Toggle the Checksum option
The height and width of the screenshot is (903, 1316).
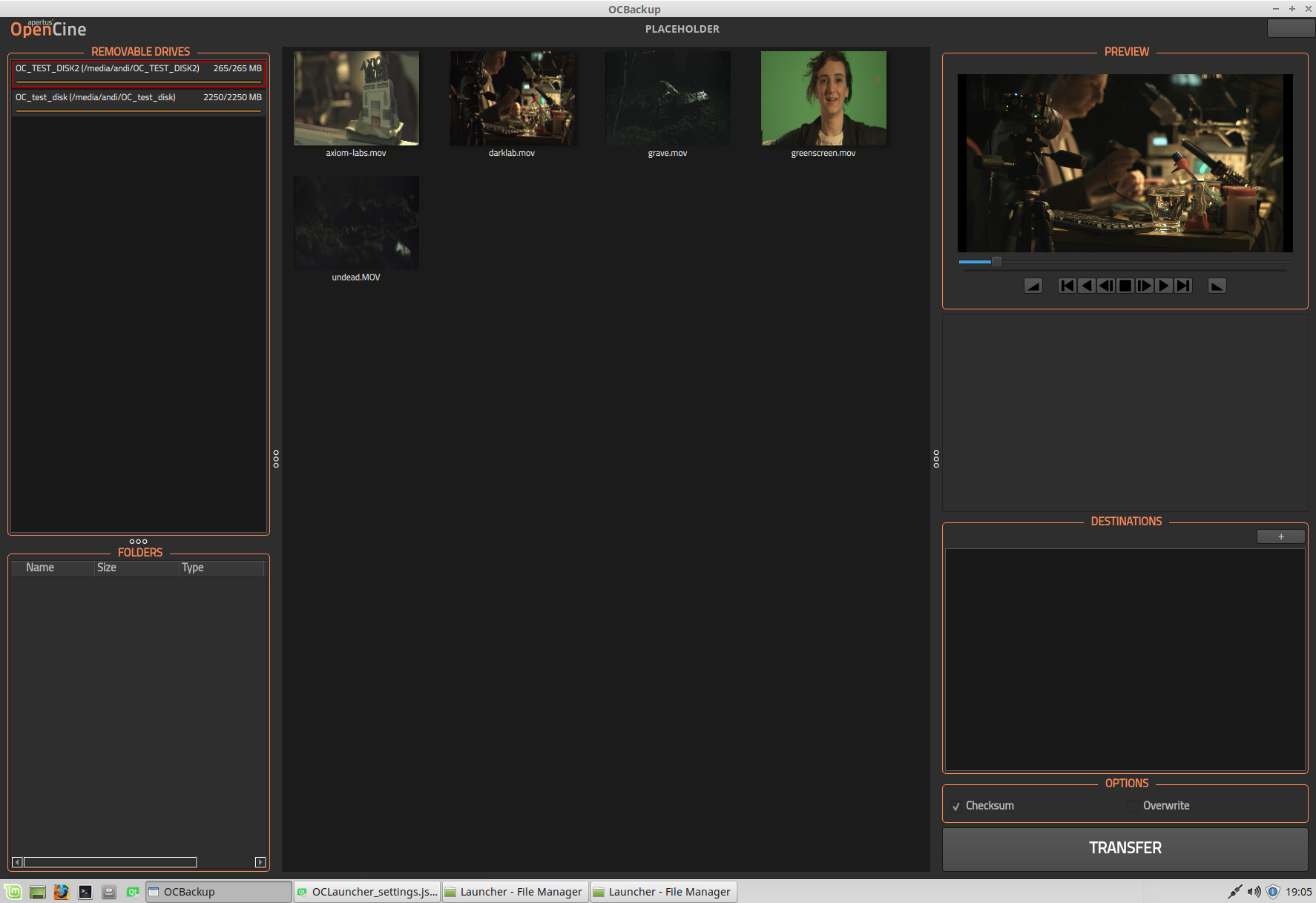(x=956, y=807)
